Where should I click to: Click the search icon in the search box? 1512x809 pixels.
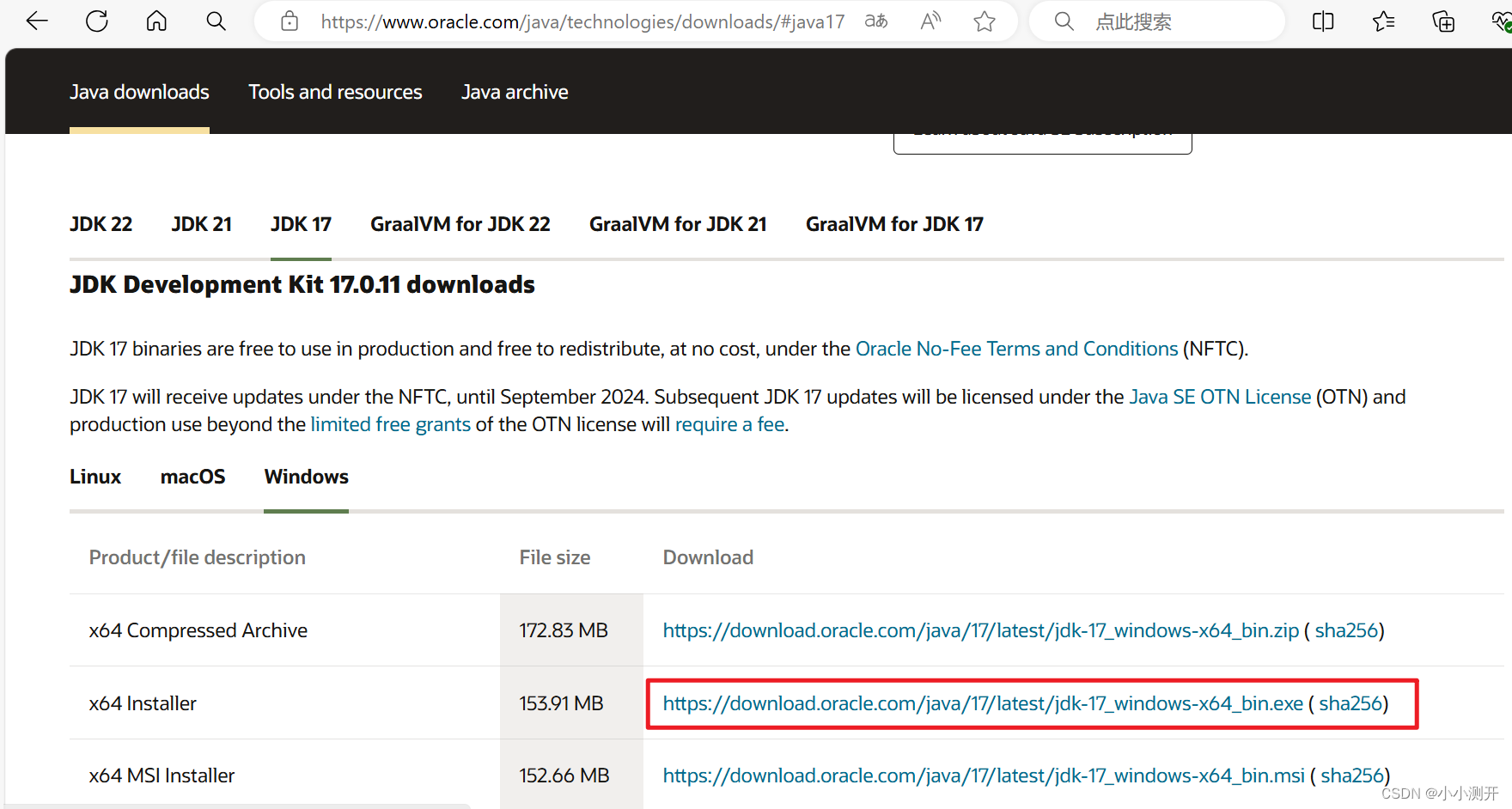click(1064, 21)
